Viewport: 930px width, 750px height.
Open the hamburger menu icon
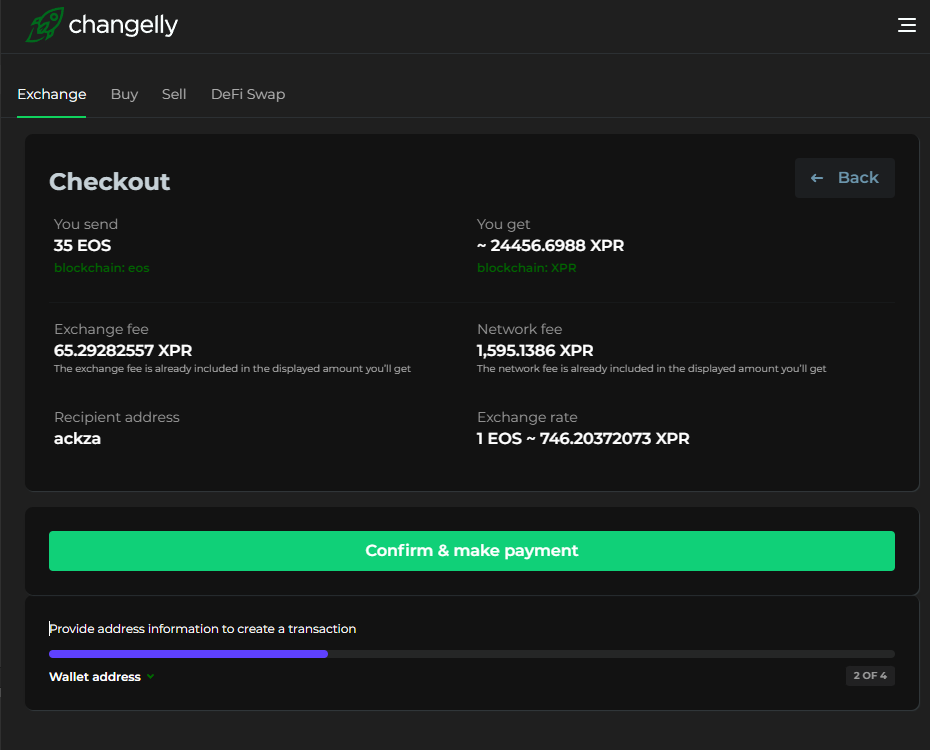(906, 25)
